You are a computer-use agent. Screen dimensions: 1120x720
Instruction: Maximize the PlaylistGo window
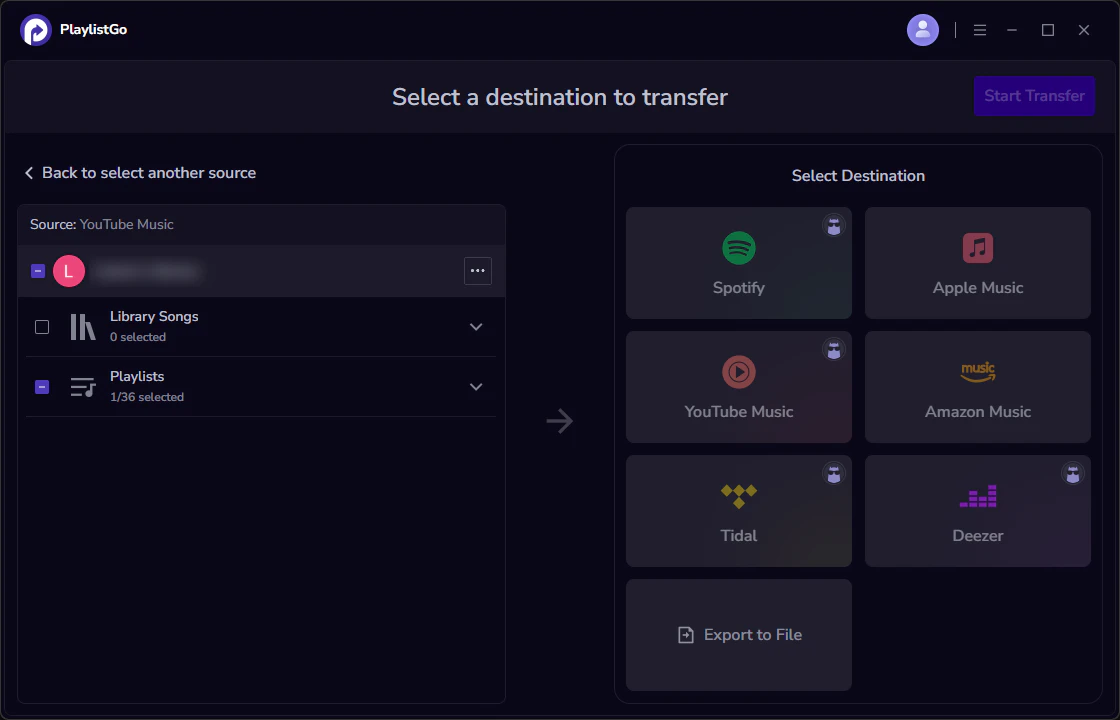(x=1047, y=30)
